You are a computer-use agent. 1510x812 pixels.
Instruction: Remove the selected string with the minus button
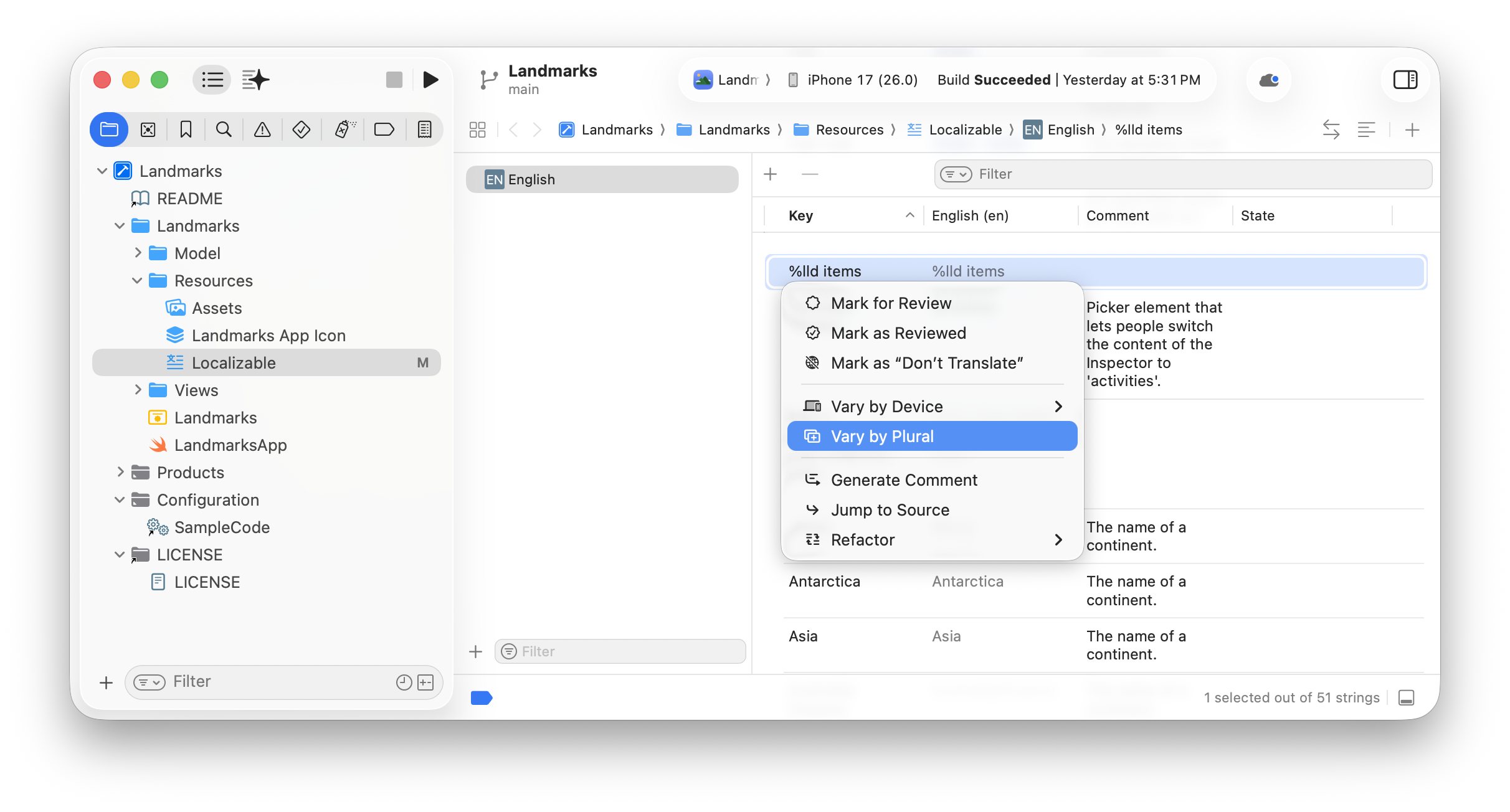coord(810,174)
